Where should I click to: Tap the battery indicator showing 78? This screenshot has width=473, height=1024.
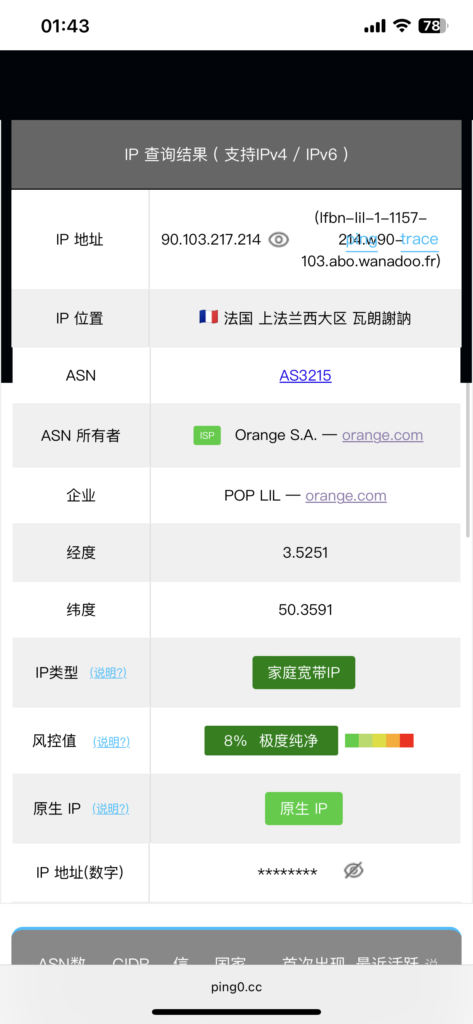434,25
